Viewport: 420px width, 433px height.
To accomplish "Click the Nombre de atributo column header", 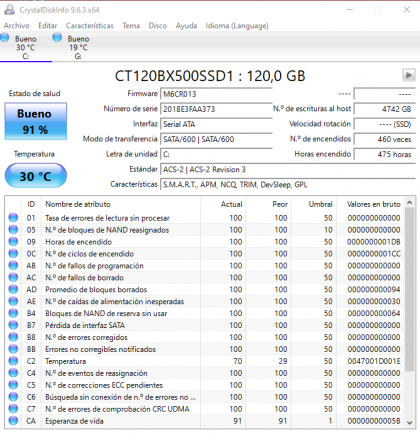I will 121,204.
